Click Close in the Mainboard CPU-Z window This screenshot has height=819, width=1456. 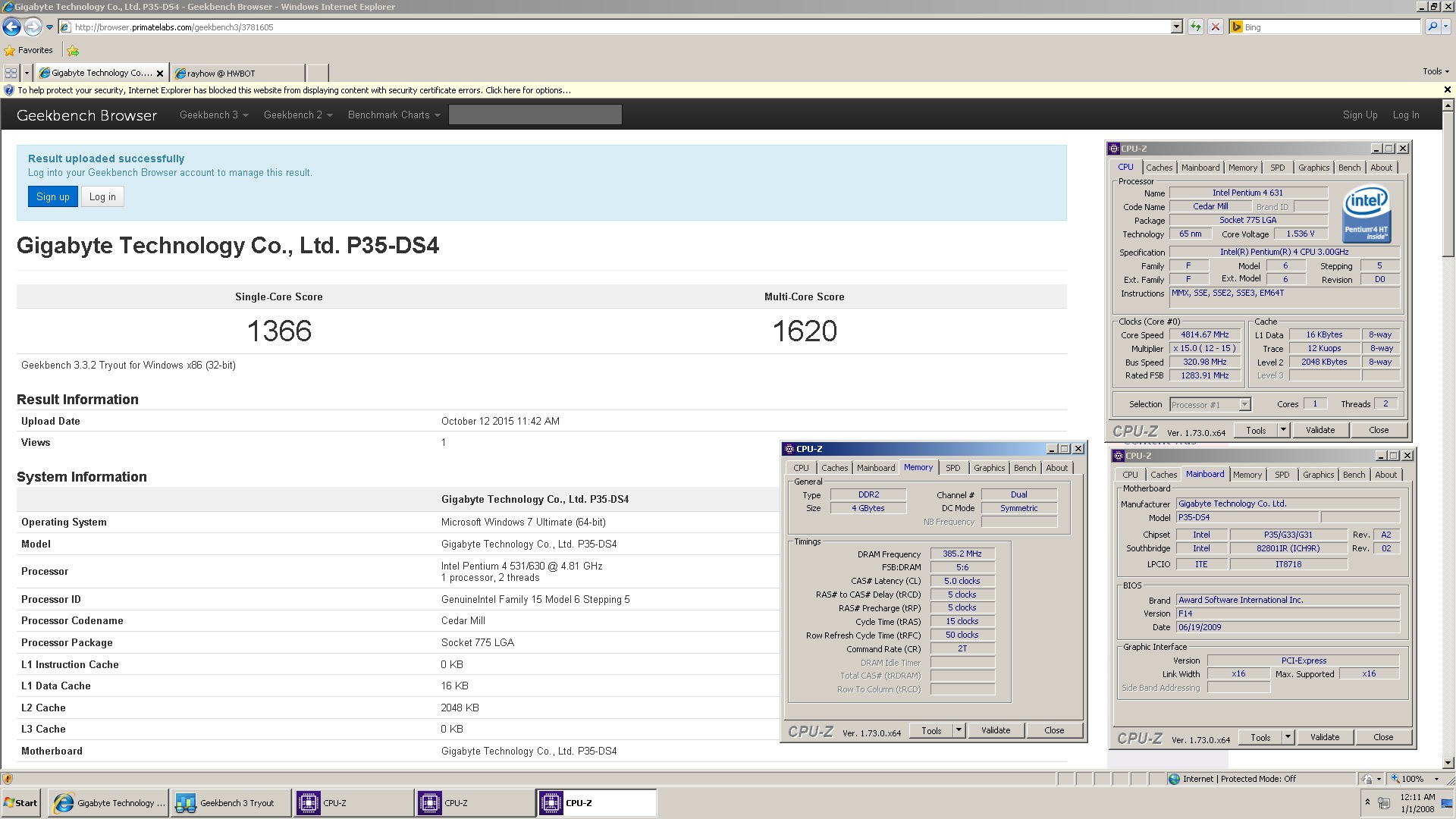[1383, 737]
